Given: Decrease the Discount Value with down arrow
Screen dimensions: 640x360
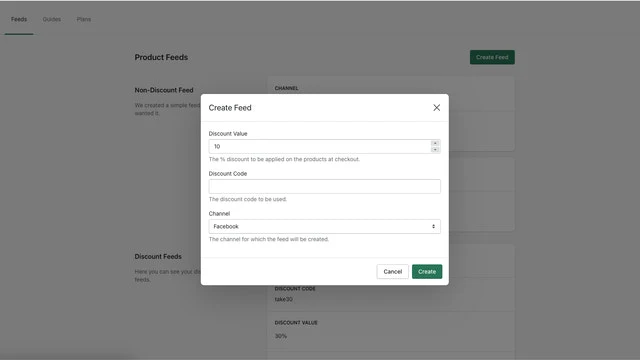Looking at the screenshot, I should click(435, 149).
